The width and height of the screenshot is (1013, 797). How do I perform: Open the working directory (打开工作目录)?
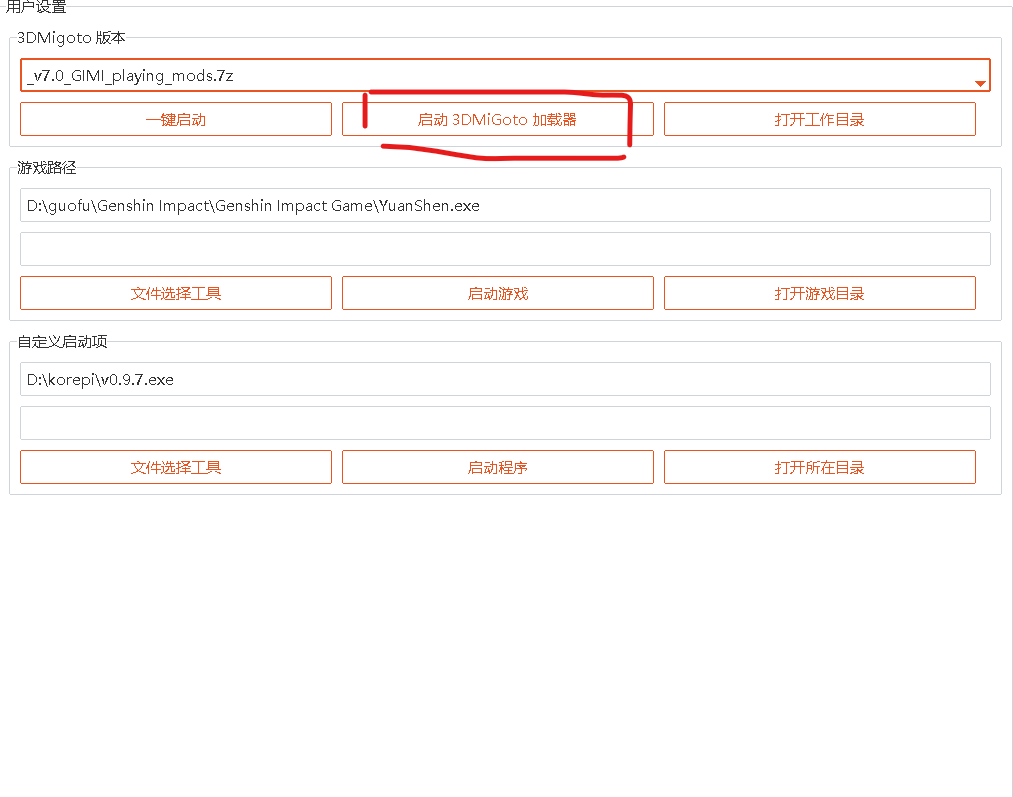click(x=819, y=119)
